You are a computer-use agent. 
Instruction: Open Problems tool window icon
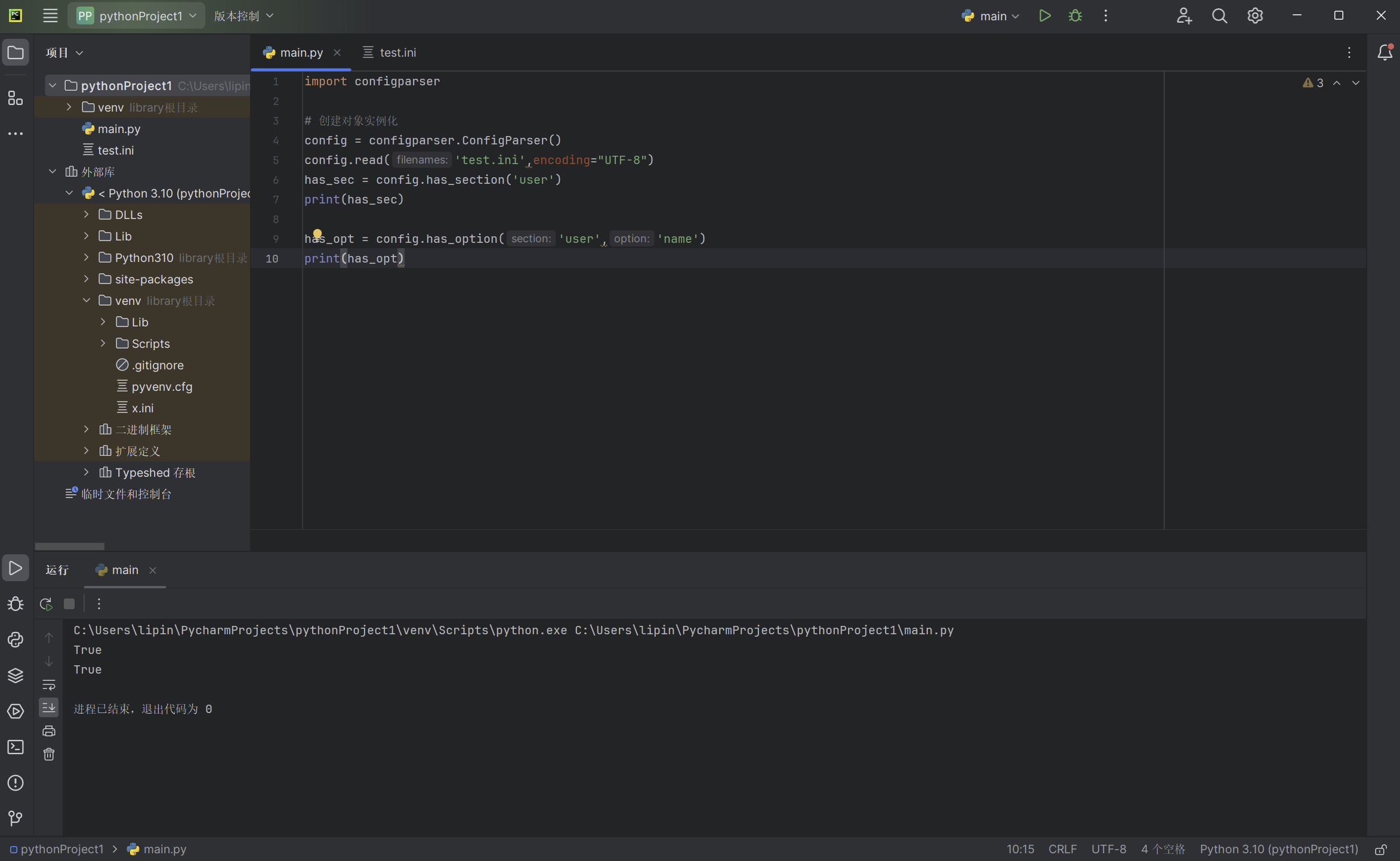[x=16, y=783]
